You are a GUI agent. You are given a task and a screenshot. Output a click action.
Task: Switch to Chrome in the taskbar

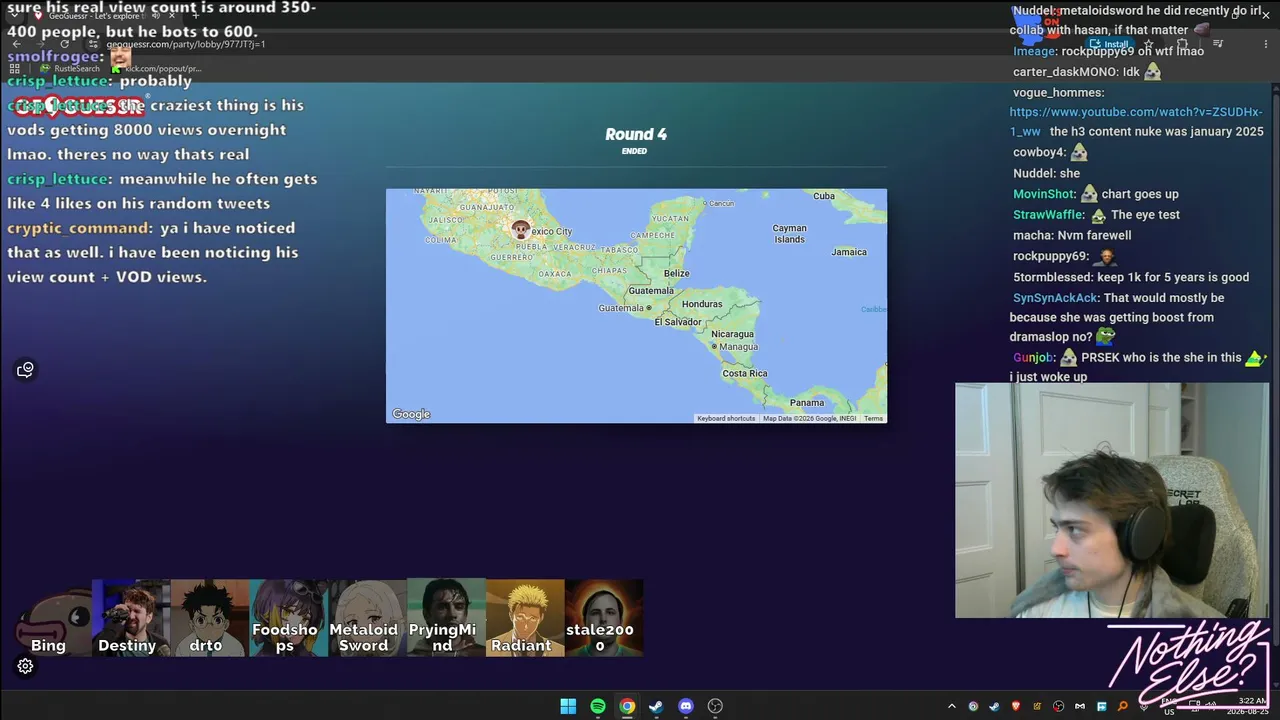627,706
